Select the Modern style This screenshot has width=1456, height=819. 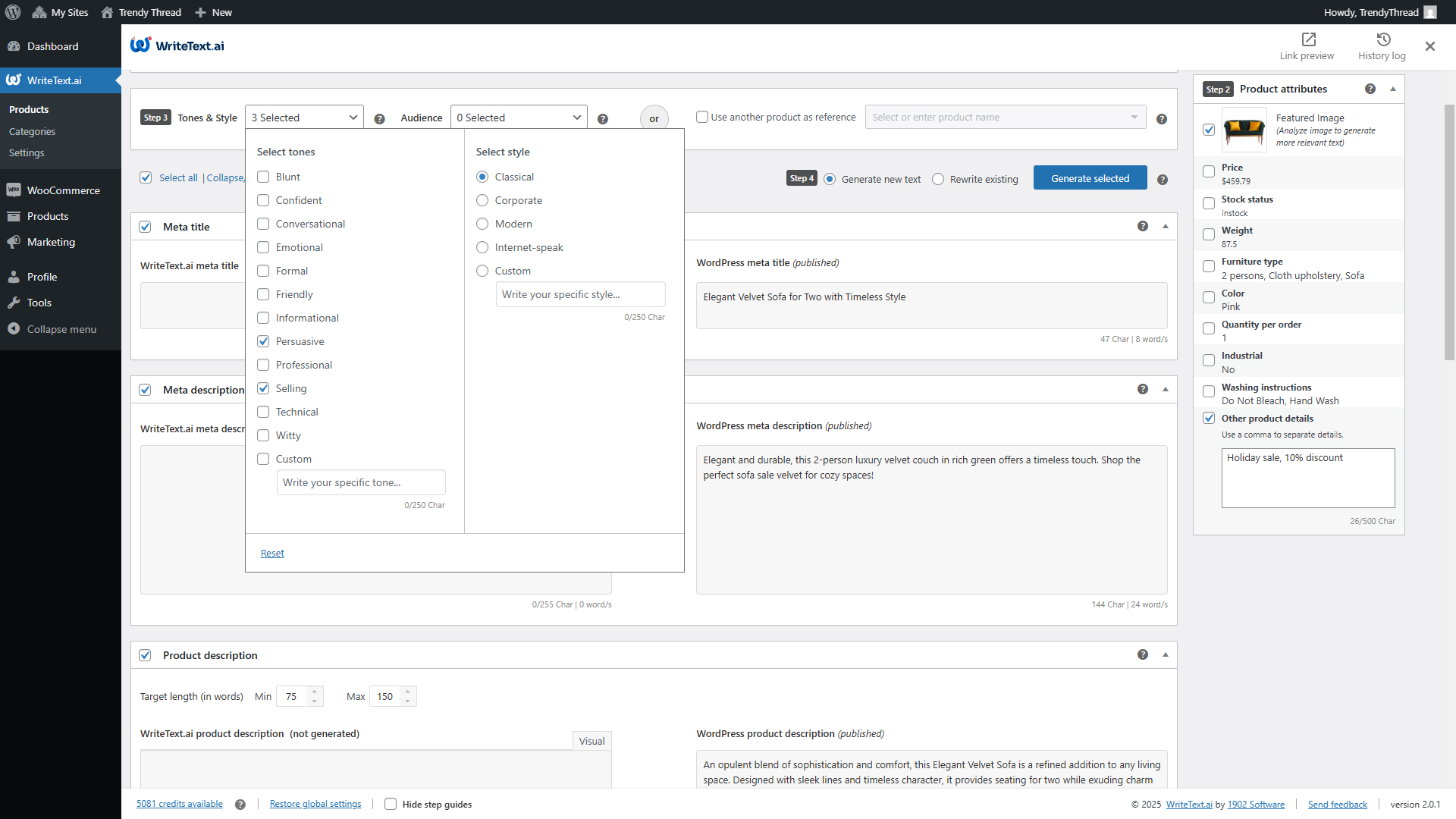point(482,224)
